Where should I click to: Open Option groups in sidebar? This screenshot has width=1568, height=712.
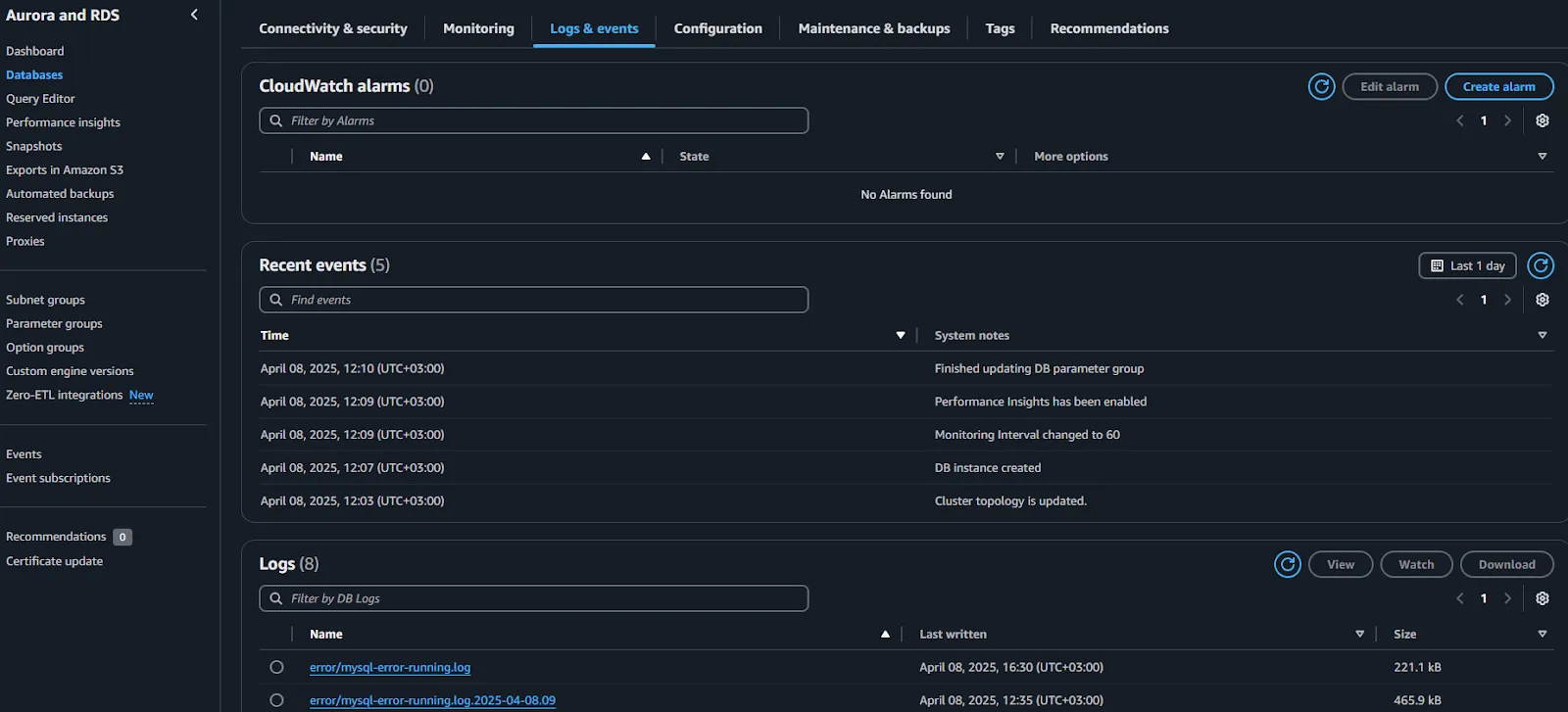click(45, 348)
